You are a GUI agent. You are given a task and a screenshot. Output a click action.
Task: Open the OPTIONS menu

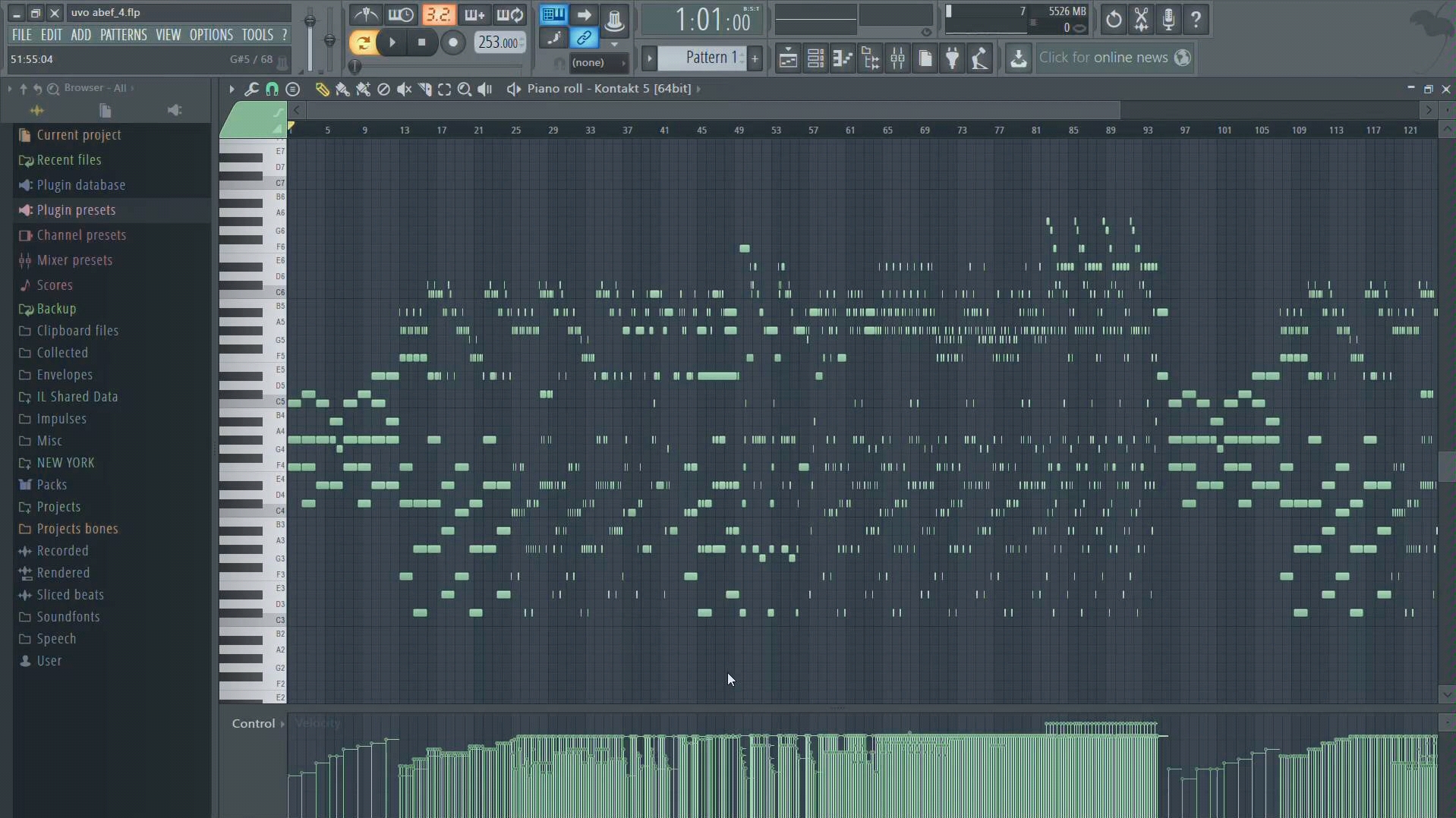coord(211,35)
